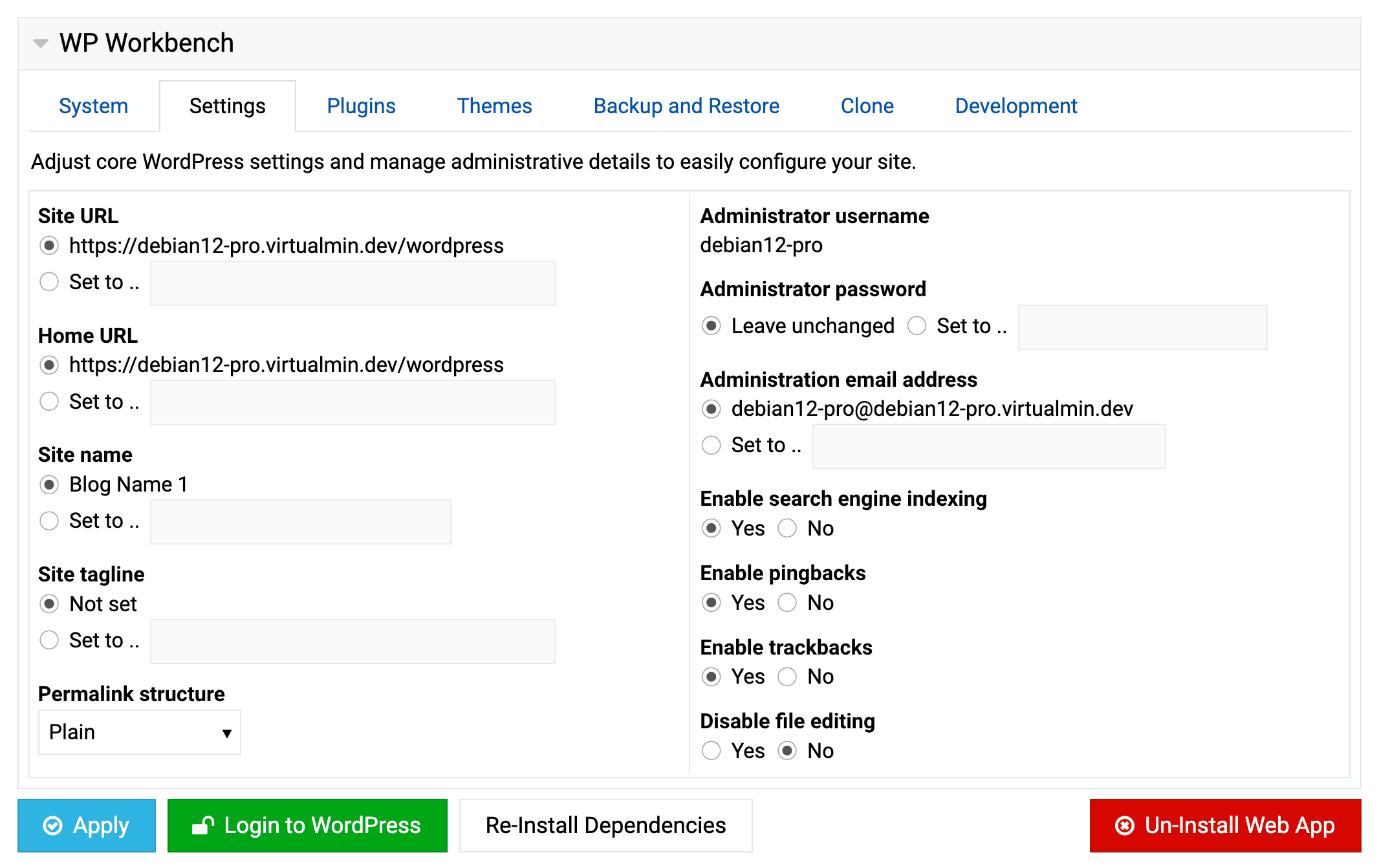Click the unlock icon on Login to WordPress

[203, 826]
